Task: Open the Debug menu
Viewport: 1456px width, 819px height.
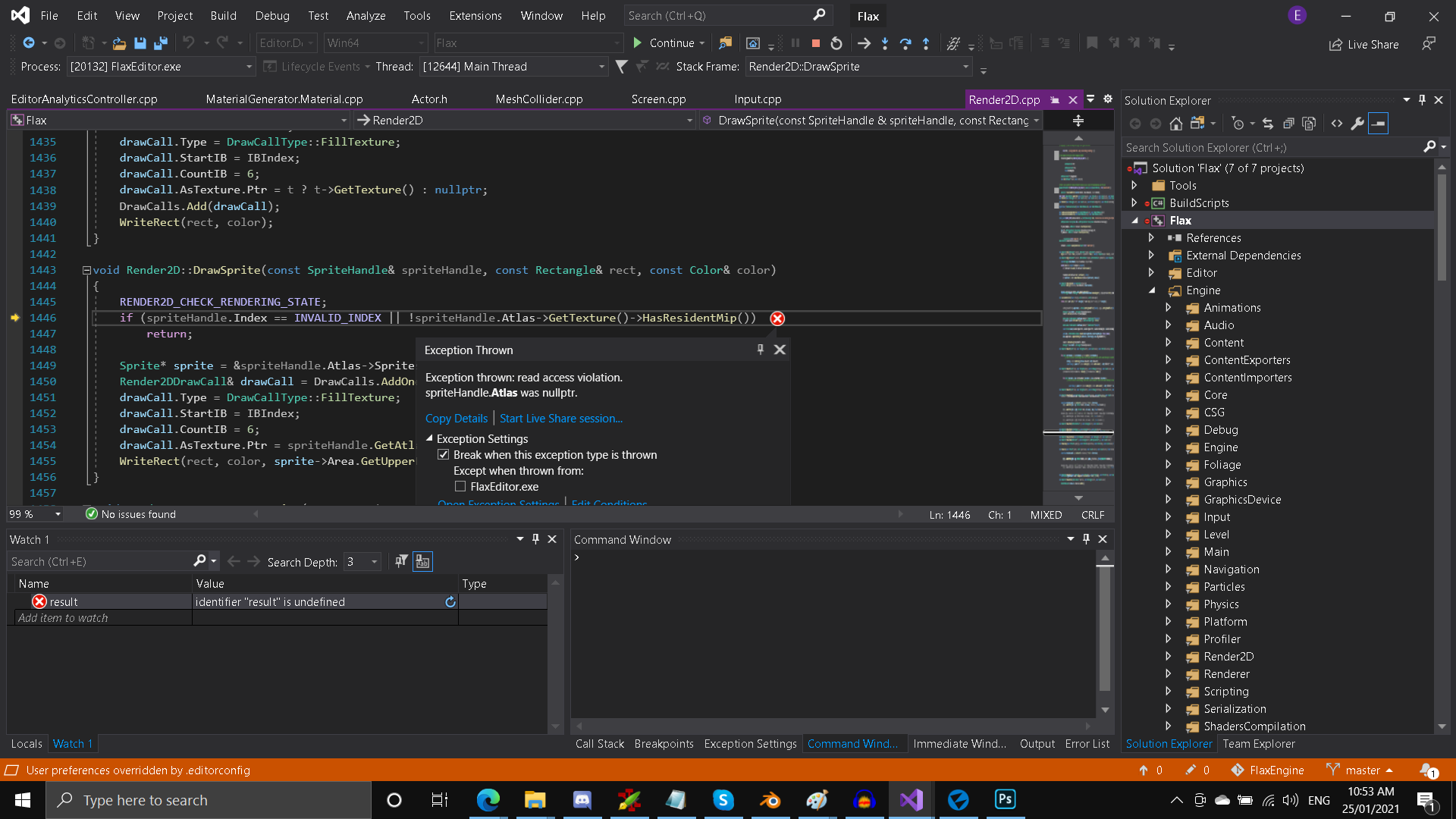Action: pos(271,15)
